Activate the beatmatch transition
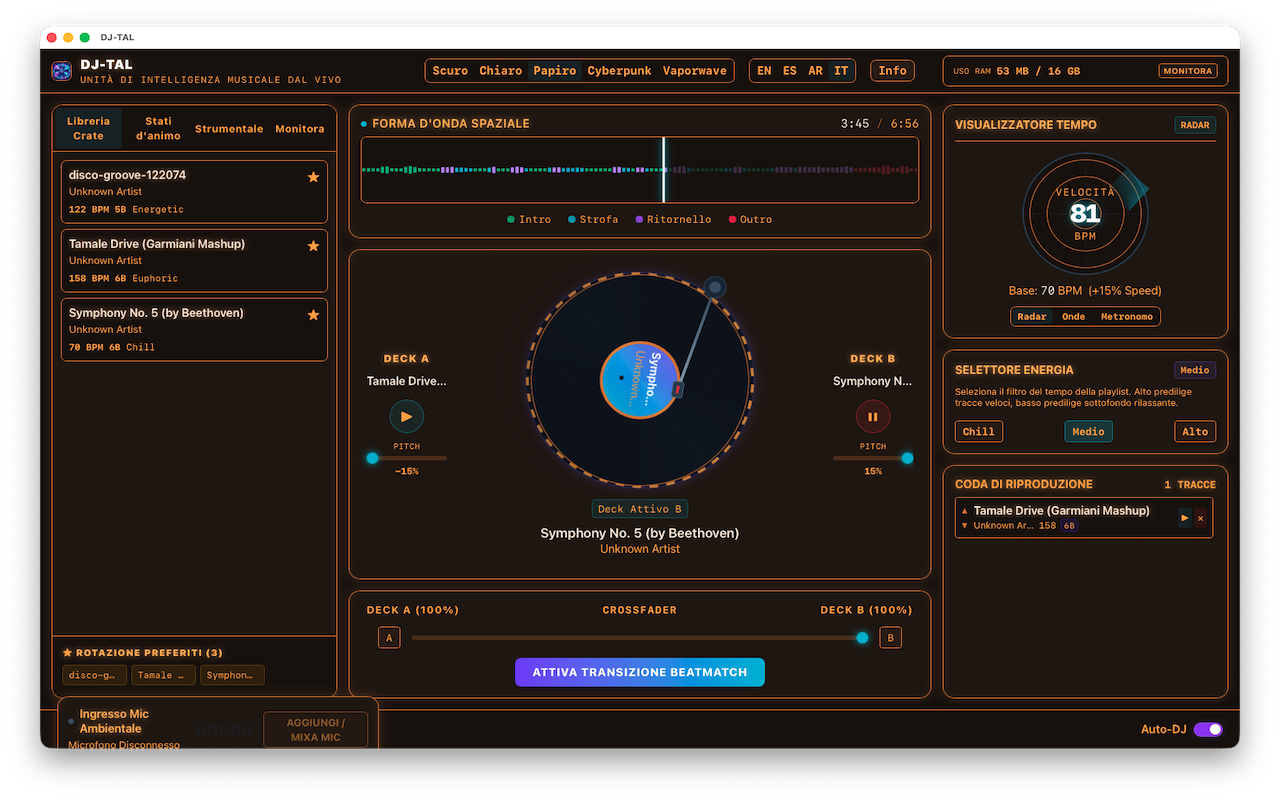Image resolution: width=1280 pixels, height=800 pixels. (640, 672)
